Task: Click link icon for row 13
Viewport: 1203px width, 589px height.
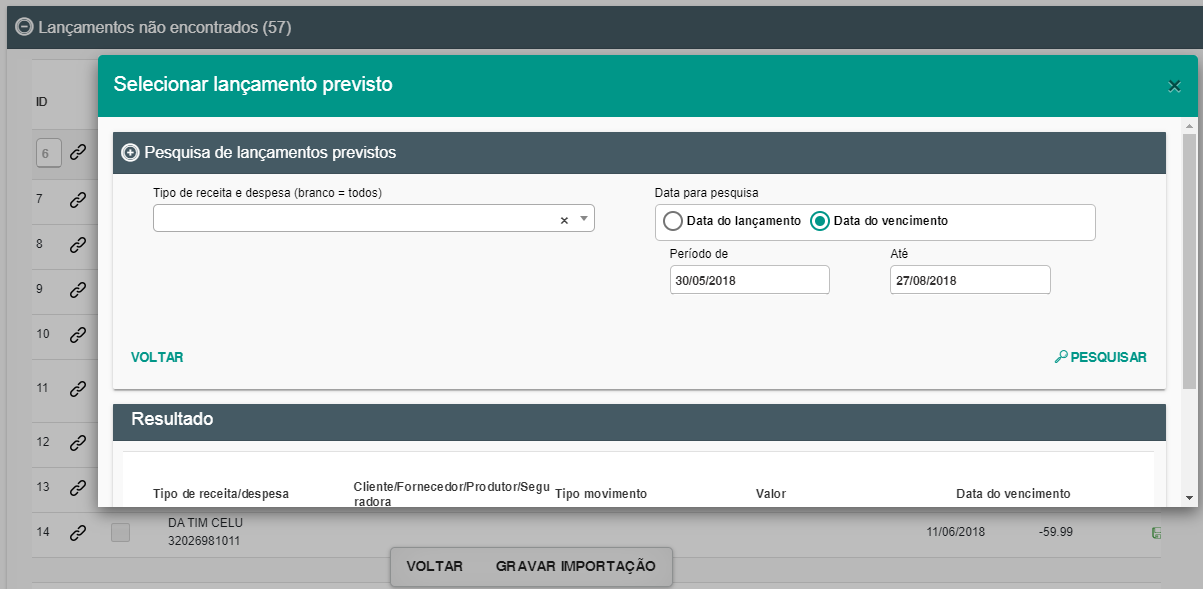Action: pos(77,487)
